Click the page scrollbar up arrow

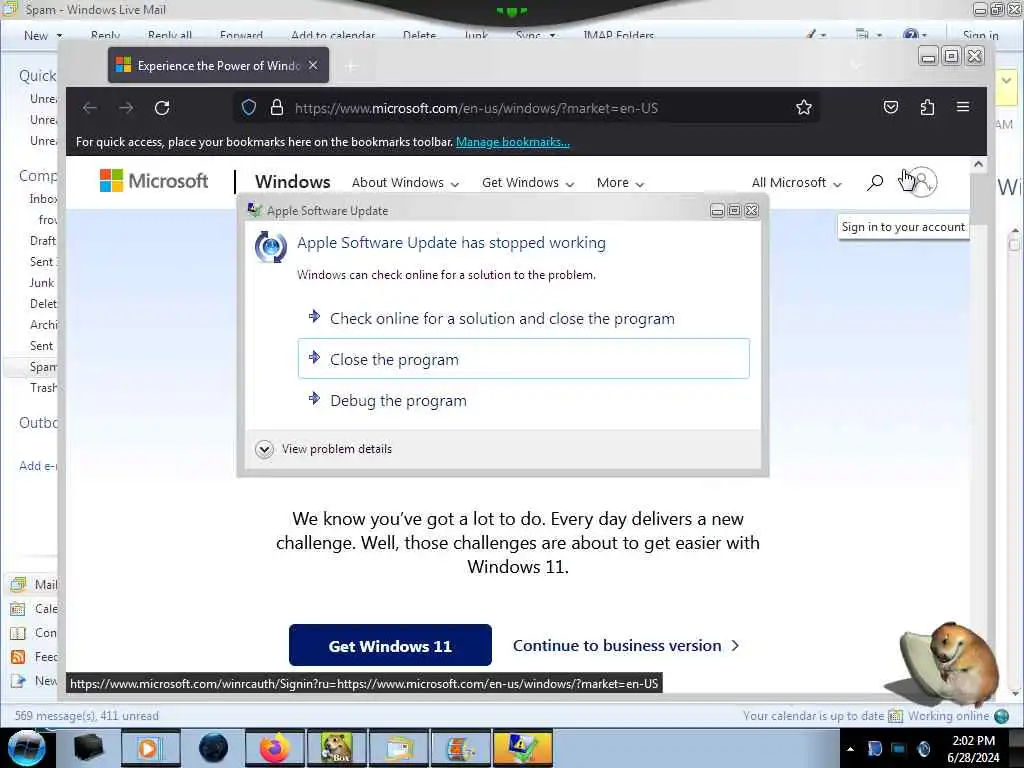(978, 165)
